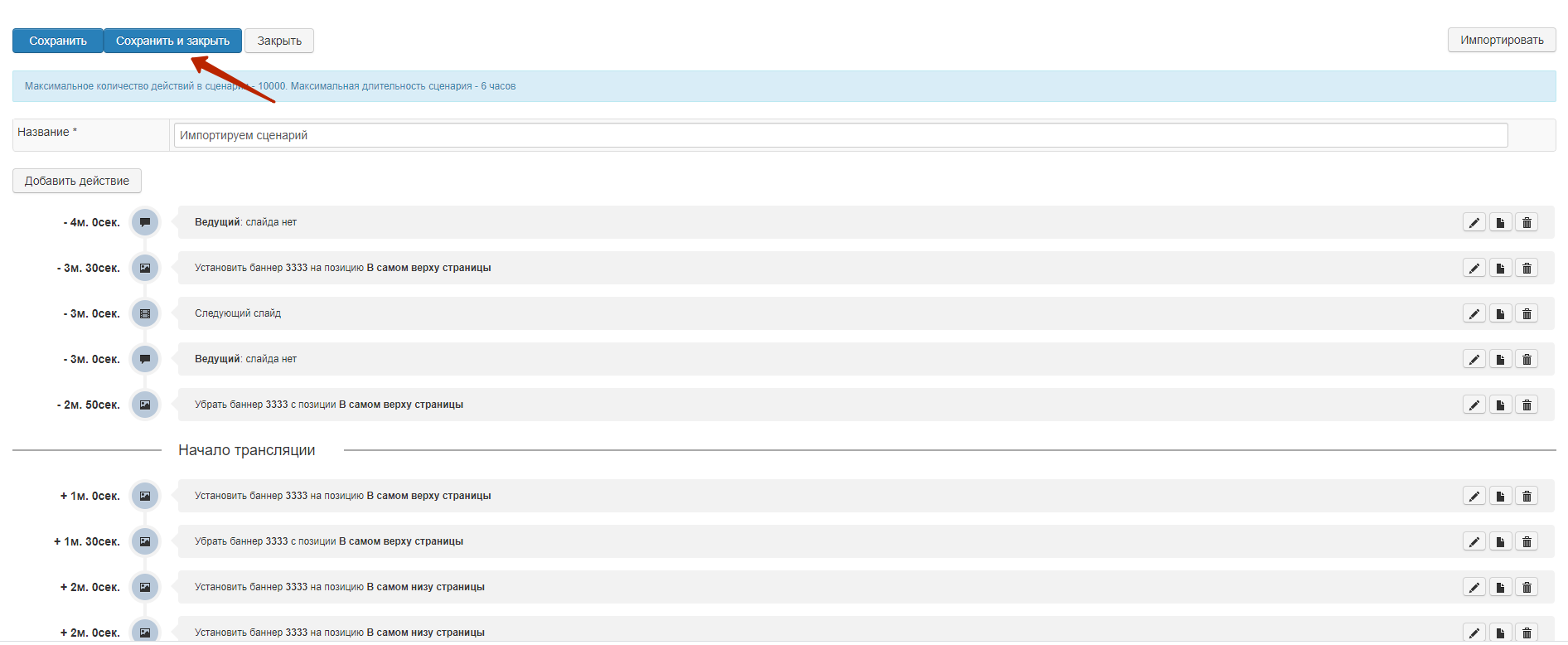Edit the +1м. 0сек. banner action
The width and height of the screenshot is (1568, 645).
pyautogui.click(x=1474, y=496)
